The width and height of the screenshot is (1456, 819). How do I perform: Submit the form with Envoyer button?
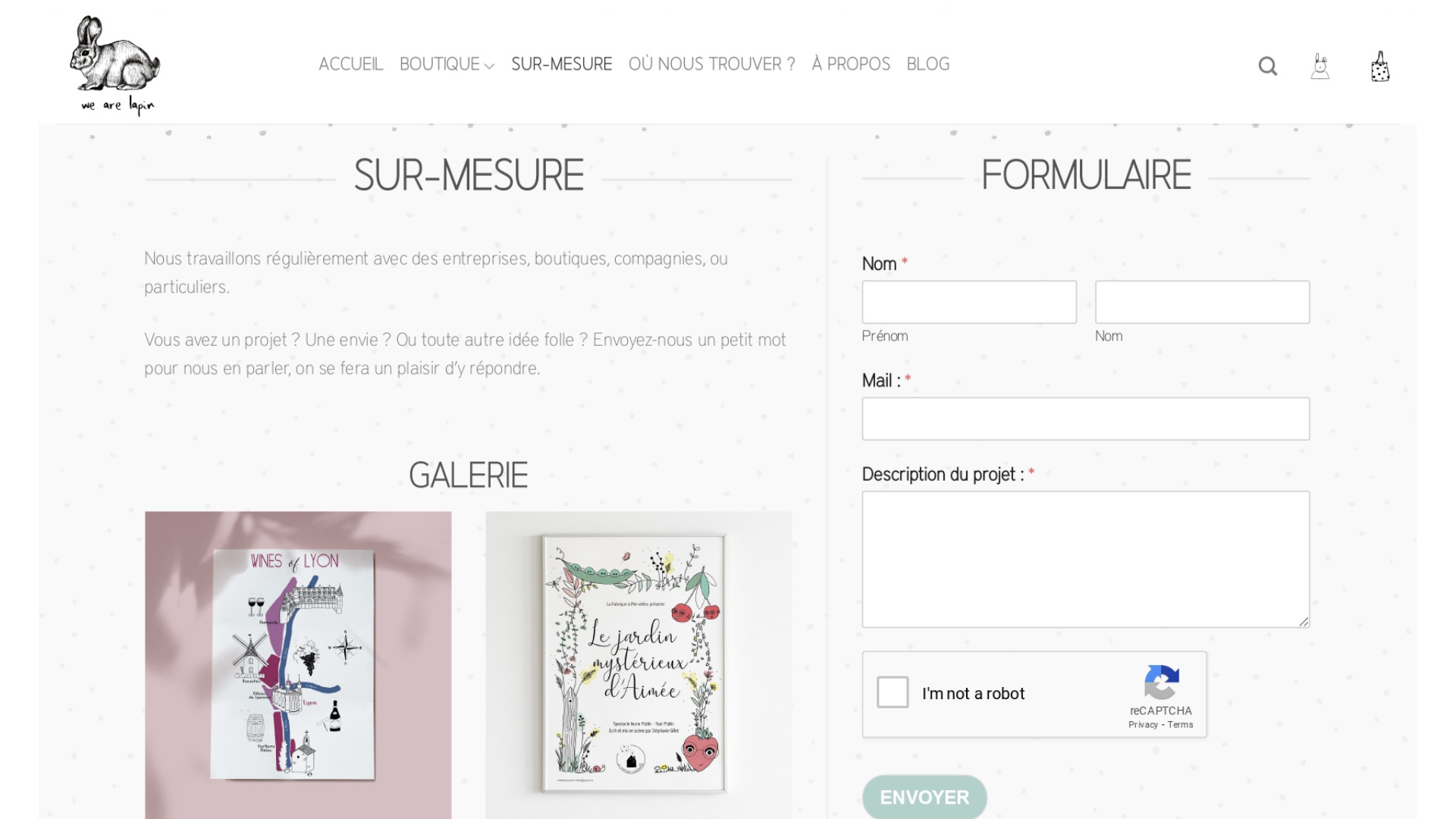tap(924, 797)
